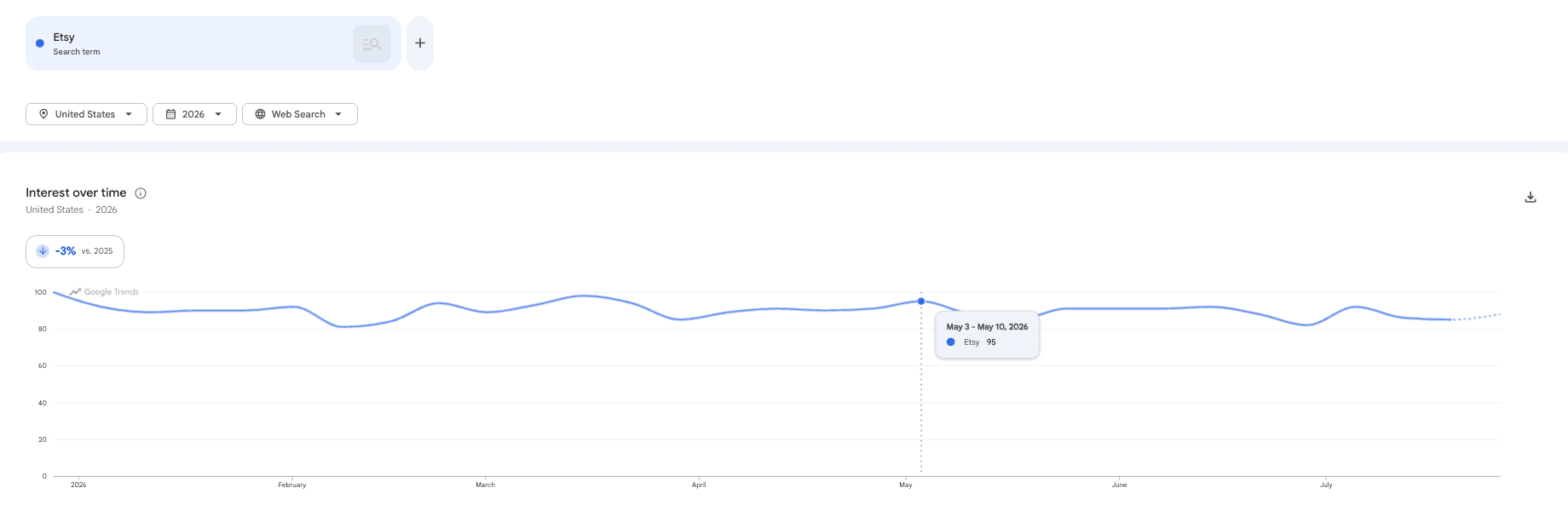
Task: Click the May 3 - May 10, 2026 tooltip
Action: click(987, 335)
